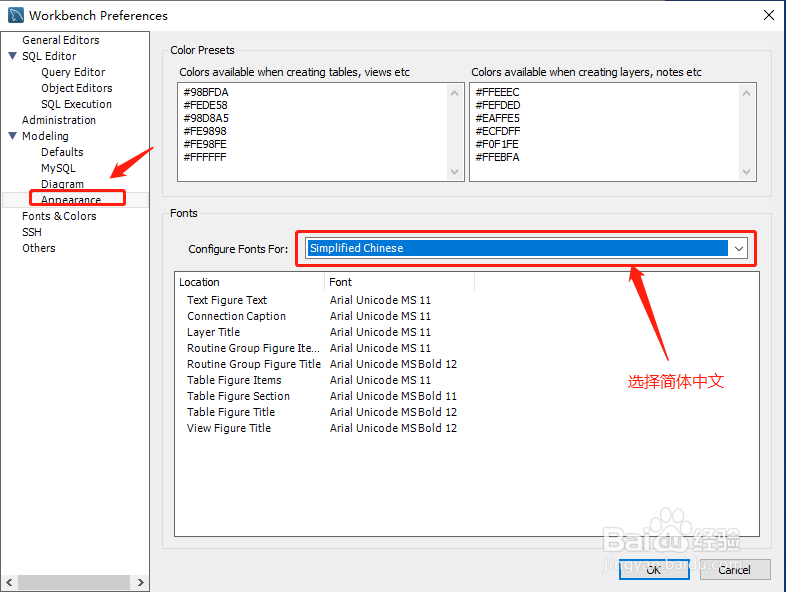This screenshot has height=592, width=786.
Task: Edit font value for Layer Title
Action: coord(380,332)
